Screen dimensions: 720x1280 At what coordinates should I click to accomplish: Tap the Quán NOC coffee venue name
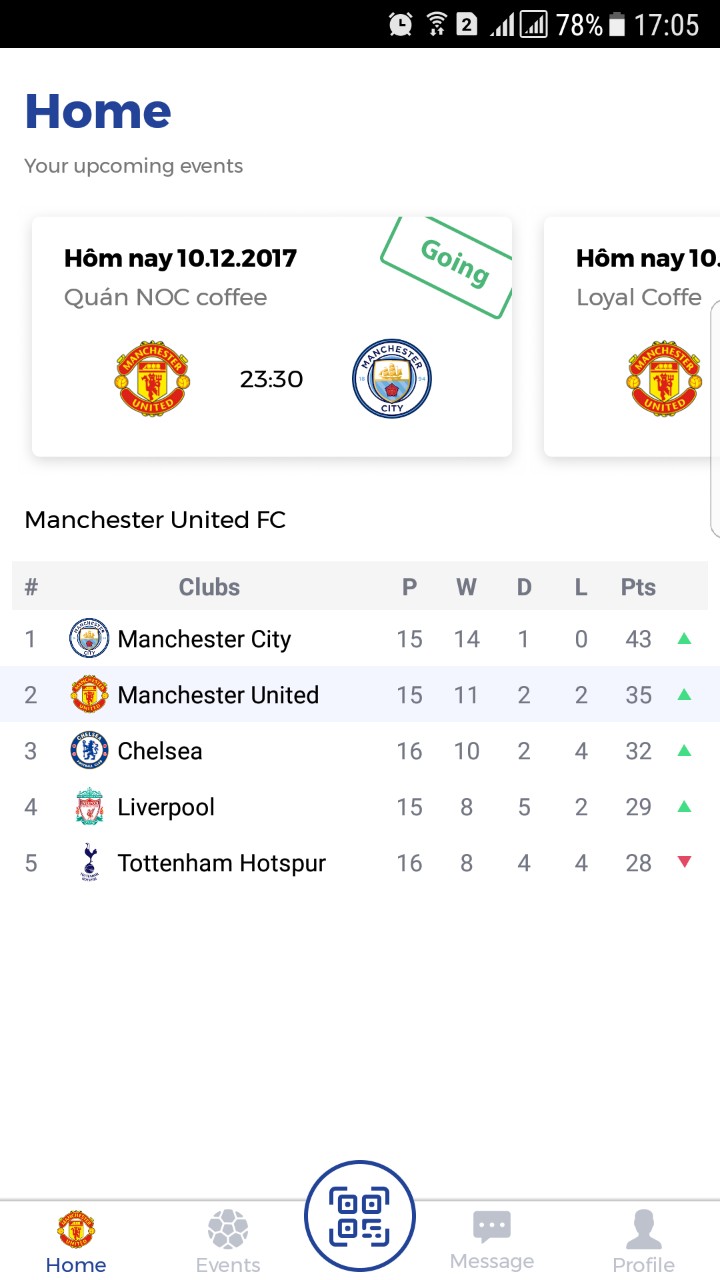tap(165, 297)
